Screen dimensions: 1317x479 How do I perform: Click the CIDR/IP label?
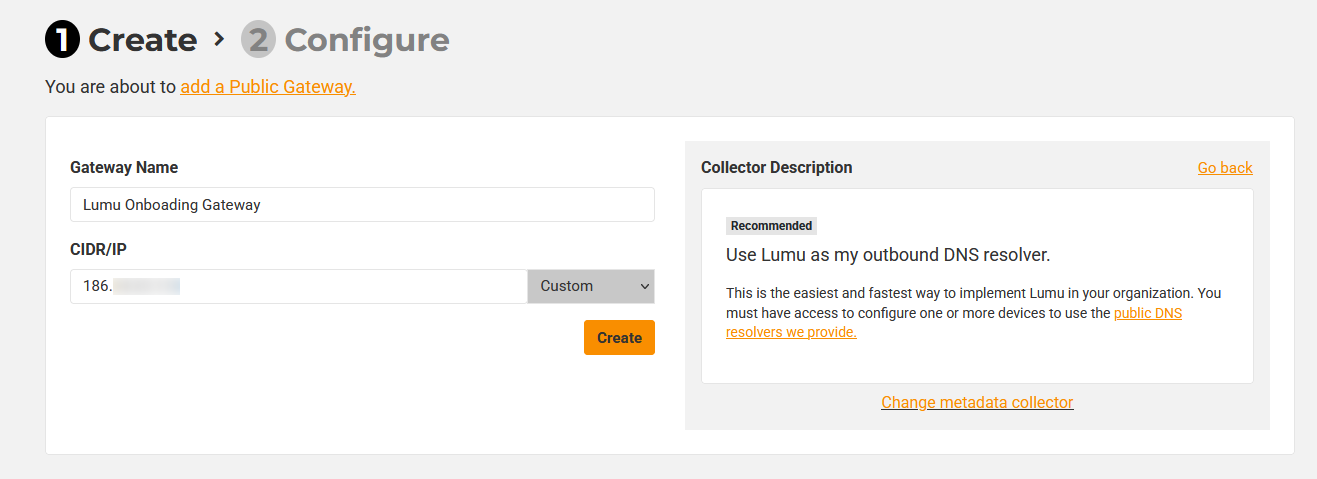tap(96, 249)
